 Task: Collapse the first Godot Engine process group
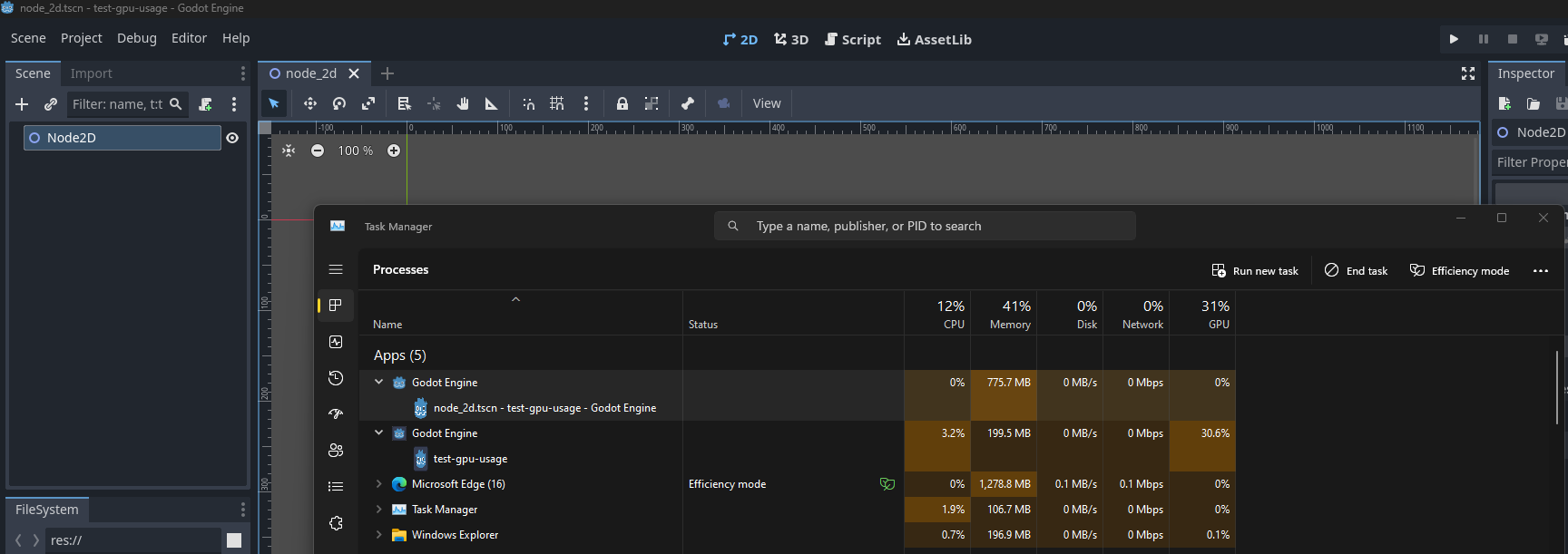click(378, 382)
